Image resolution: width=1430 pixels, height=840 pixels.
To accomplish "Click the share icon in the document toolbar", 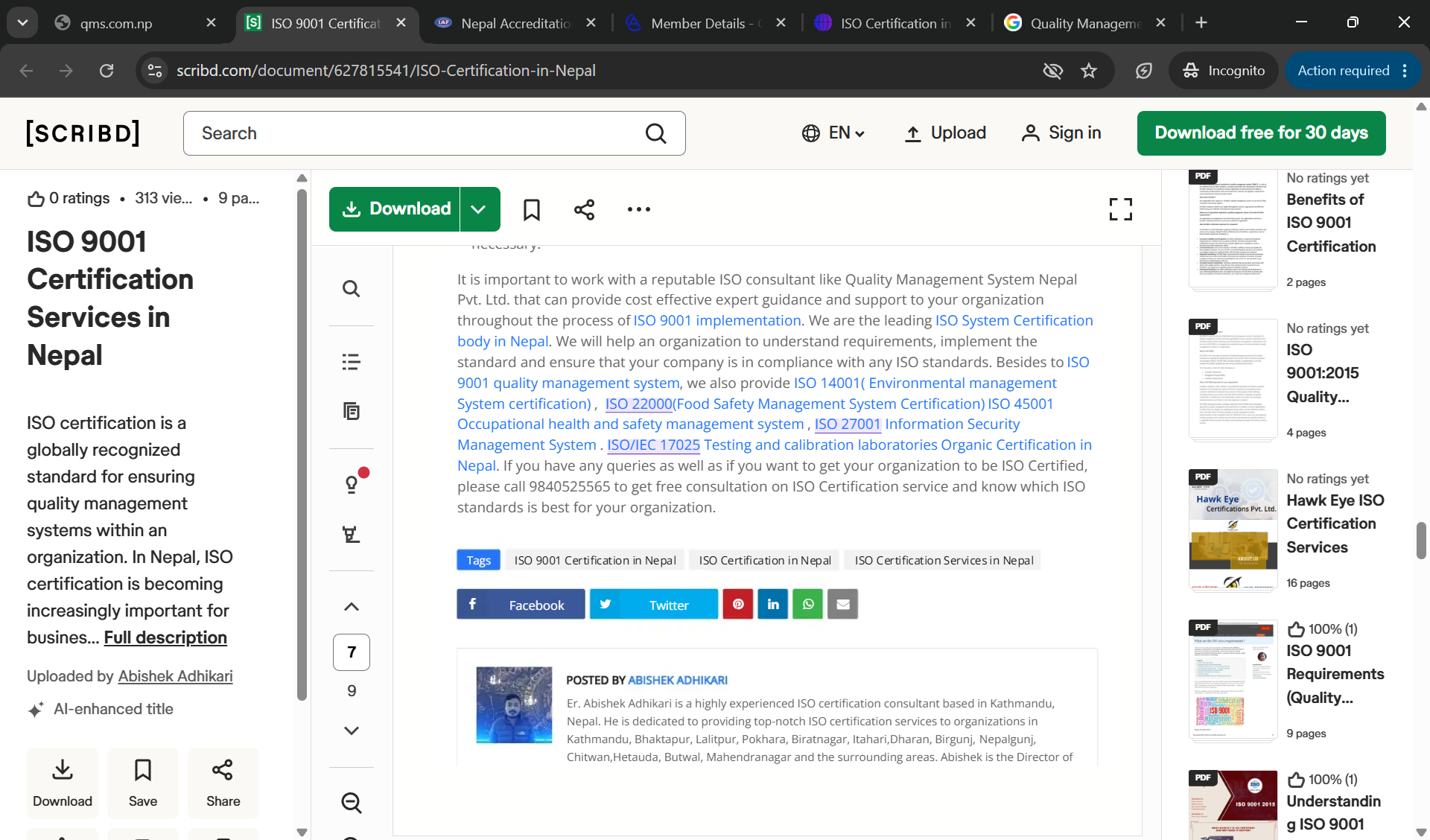I will 585,209.
